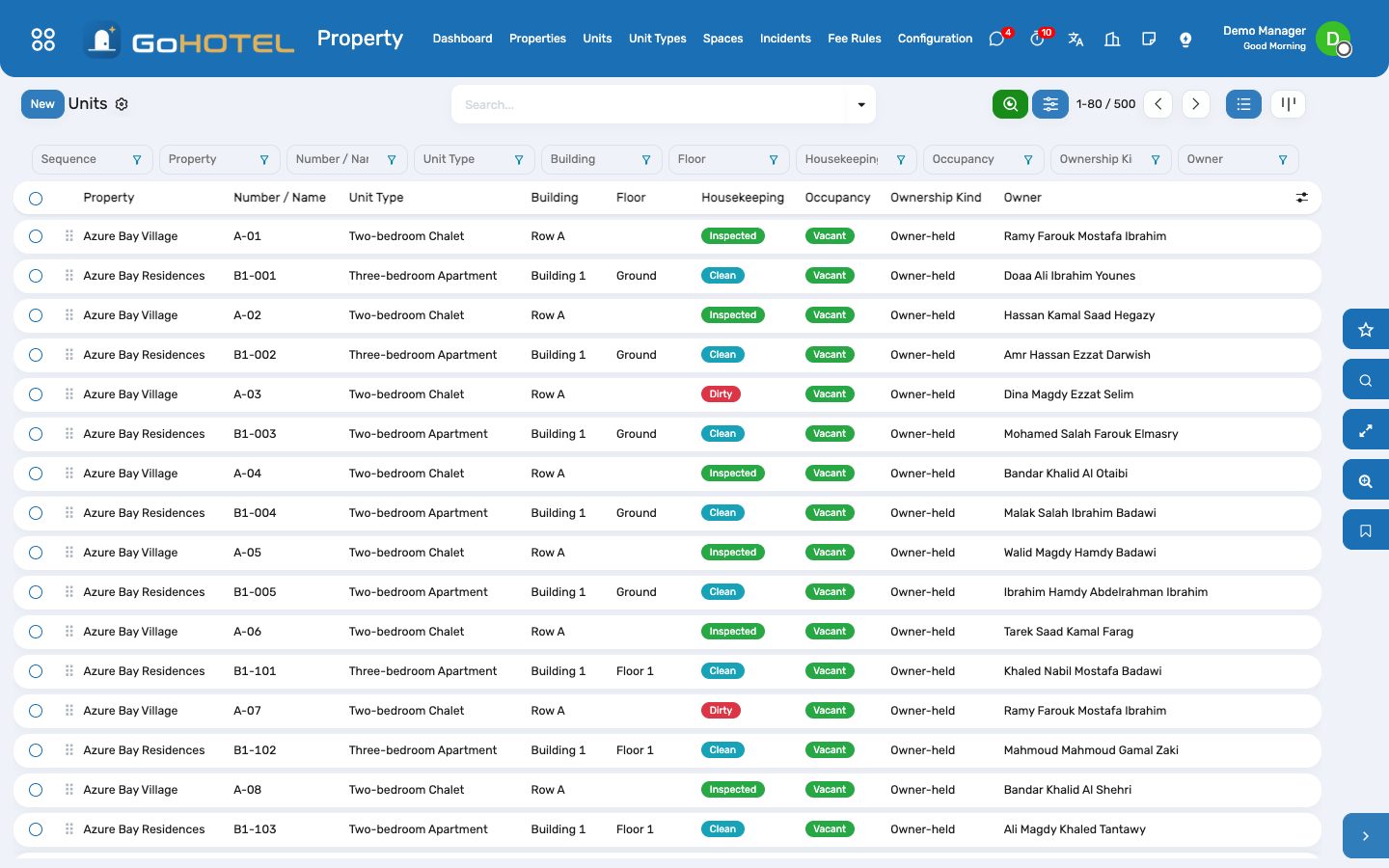Click the lightbulb tips icon

tap(1185, 39)
